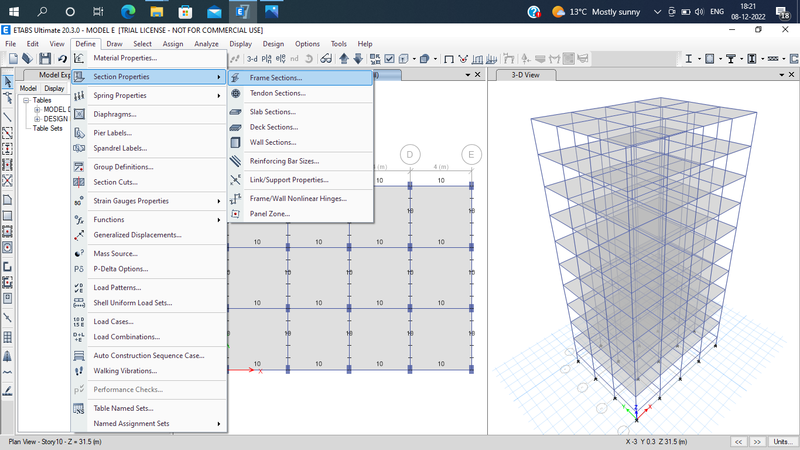Click the Section Cuts menu icon
The height and width of the screenshot is (450, 800).
79,182
